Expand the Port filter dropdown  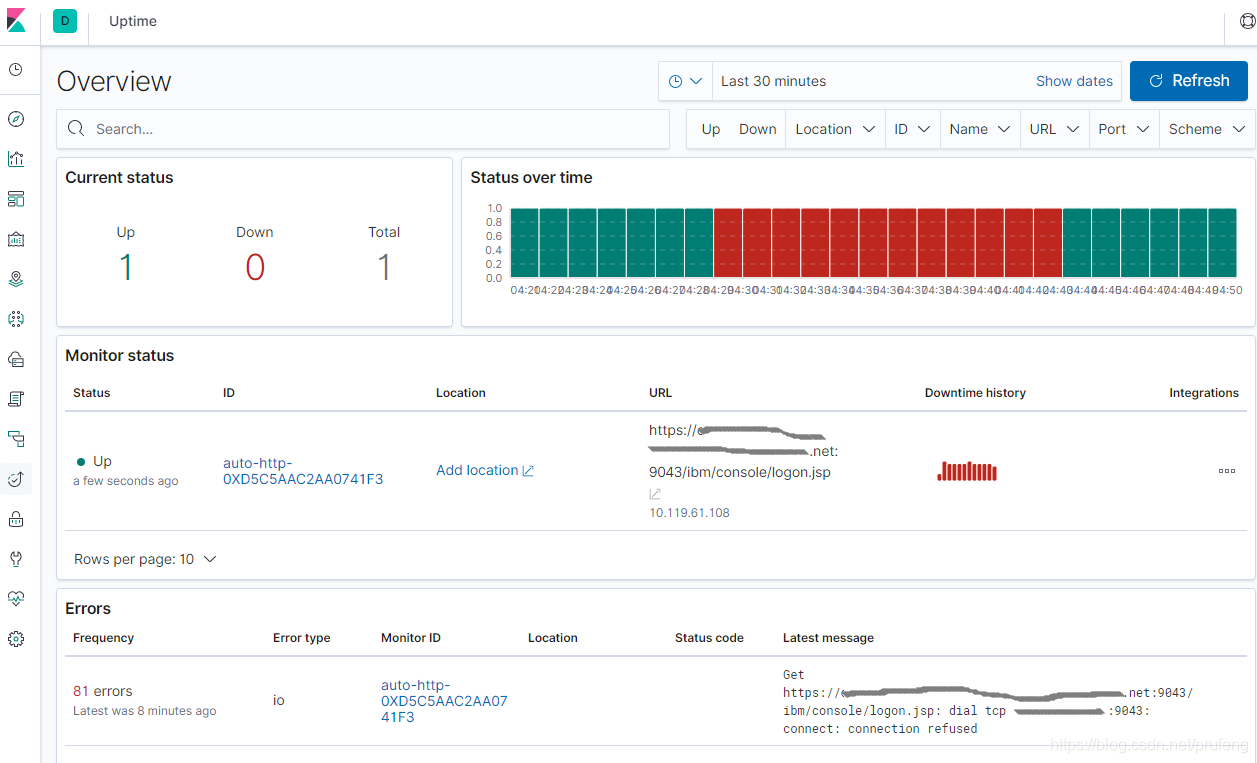coord(1123,128)
